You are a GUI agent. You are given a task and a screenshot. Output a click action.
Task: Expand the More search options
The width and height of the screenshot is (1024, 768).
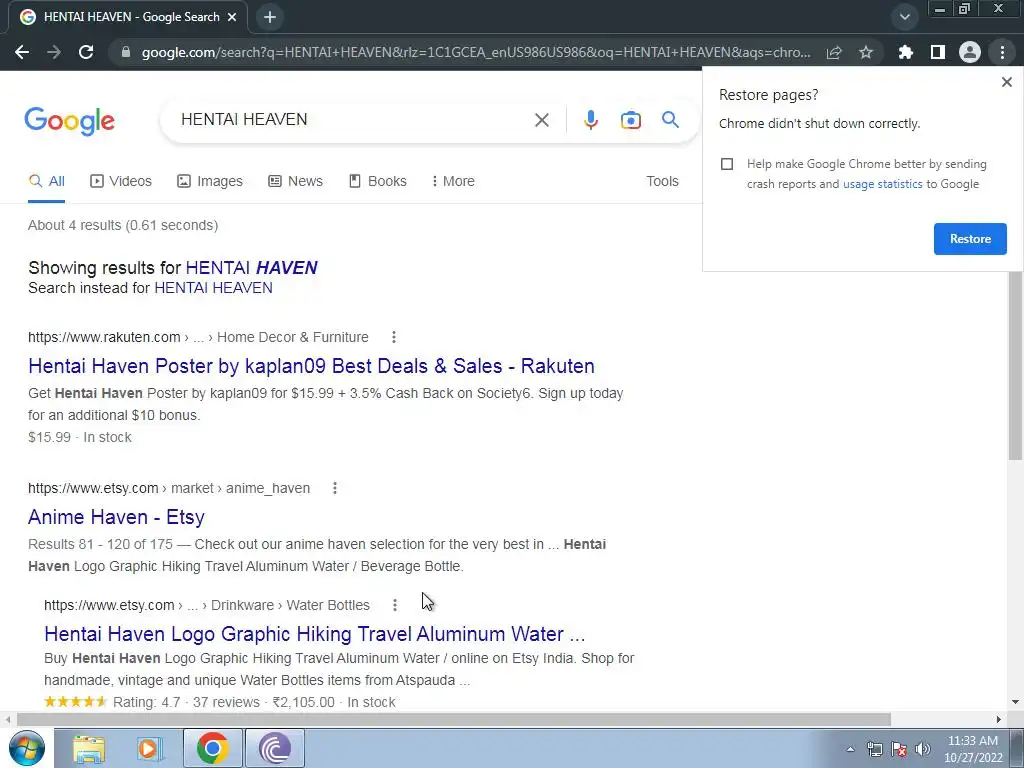[x=453, y=181]
